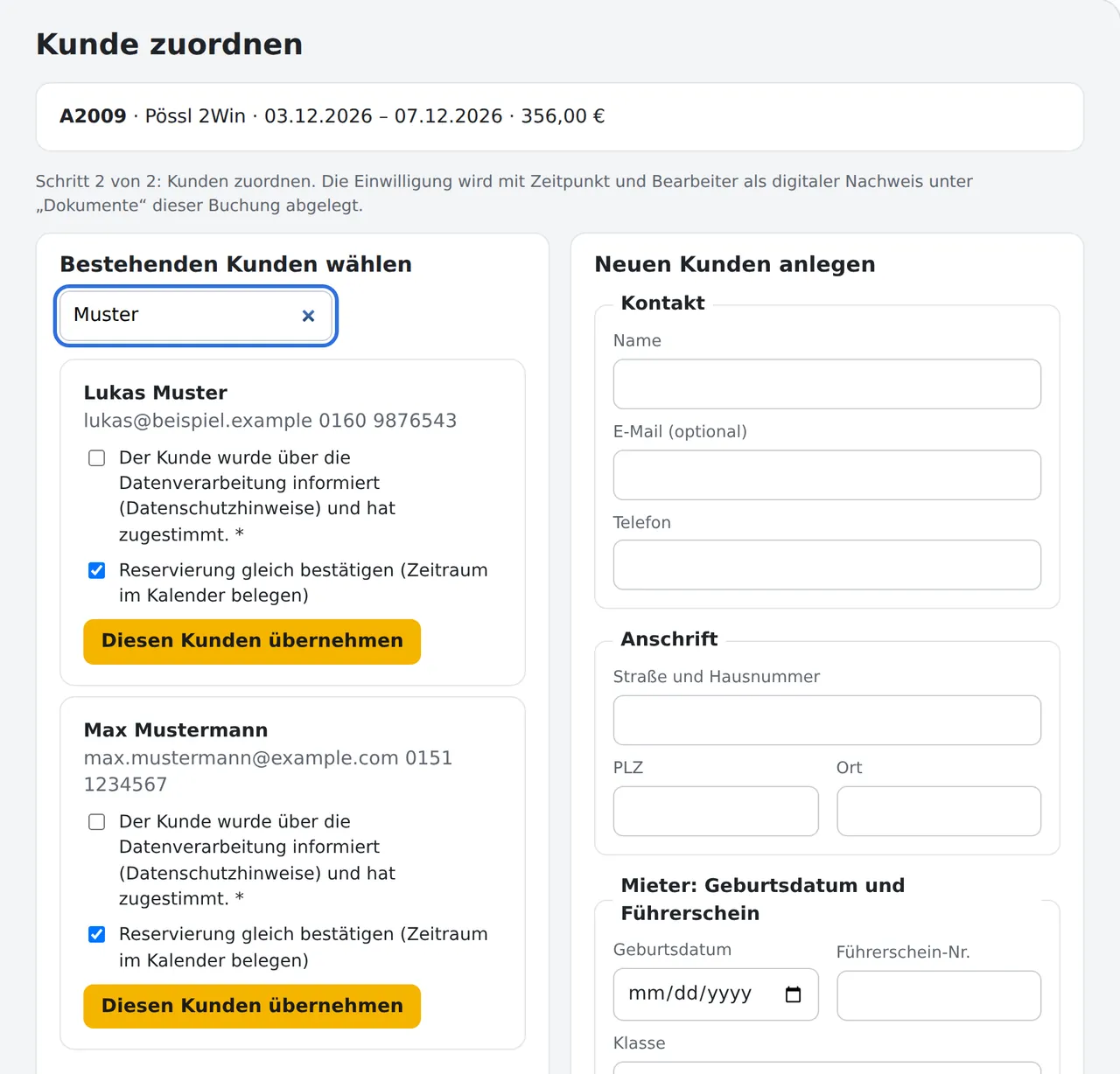Click the Bestehenden Kunden wählen heading
Screen dimensions: 1120x1074
click(235, 264)
